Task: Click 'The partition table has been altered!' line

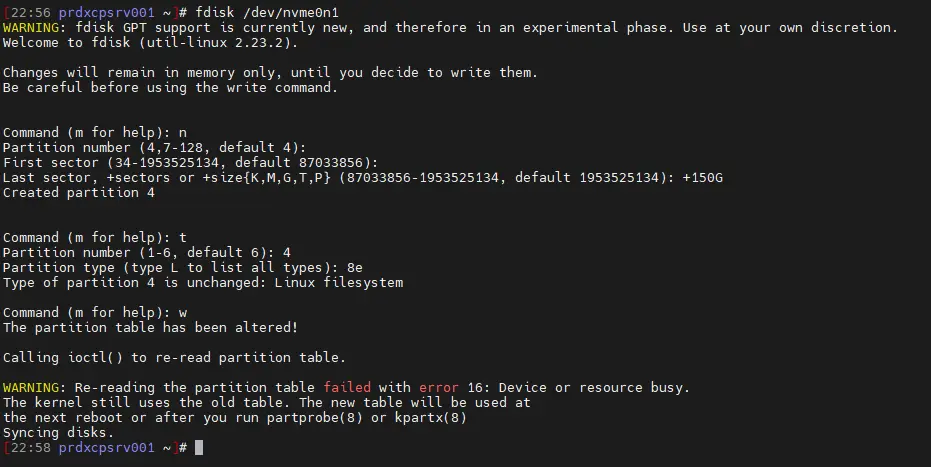Action: (150, 328)
